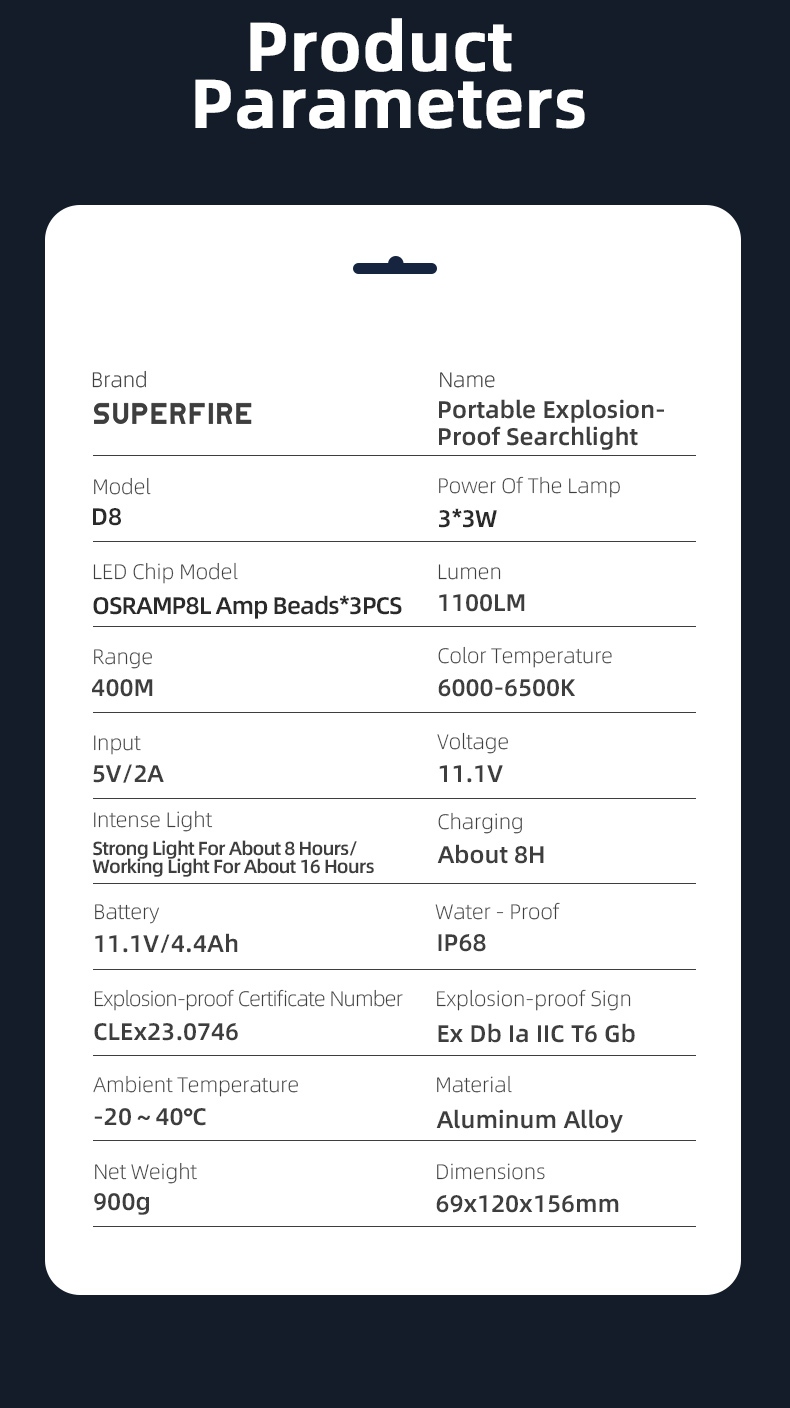Select the 69x120x156mm dimensions value
This screenshot has width=790, height=1408.
[x=527, y=1203]
